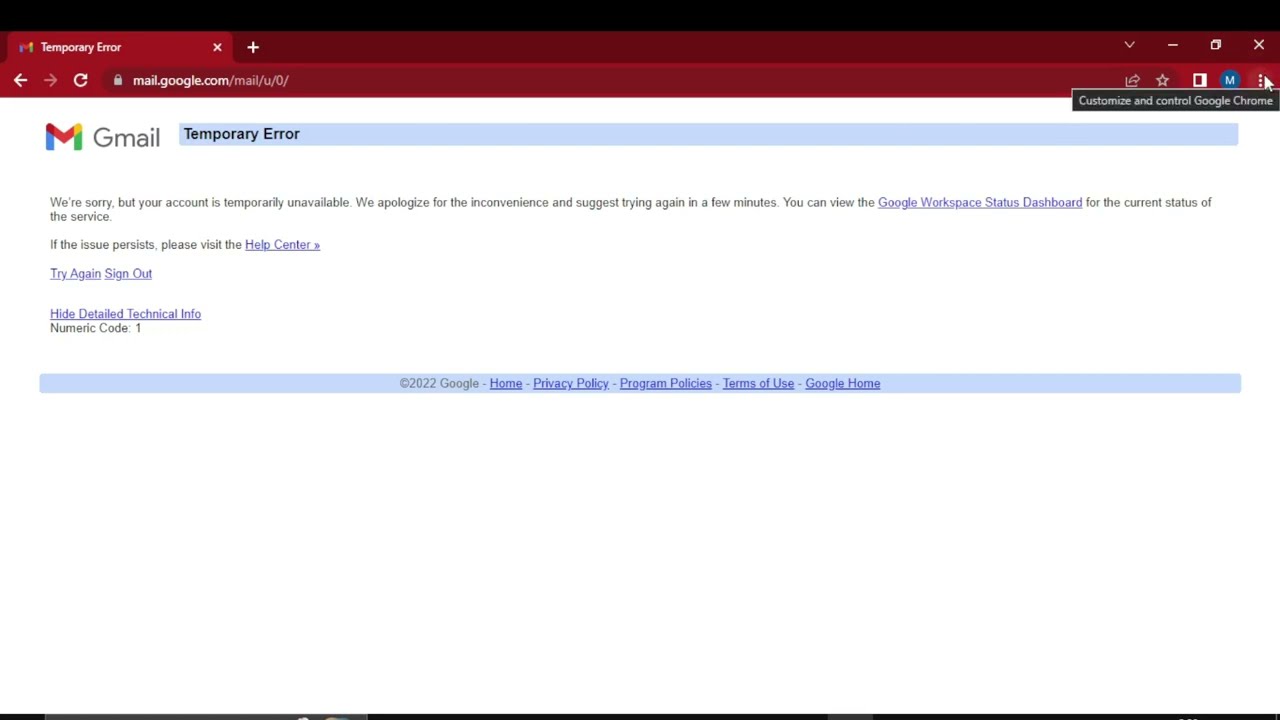Expand the tab search dropdown arrow

coord(1129,45)
